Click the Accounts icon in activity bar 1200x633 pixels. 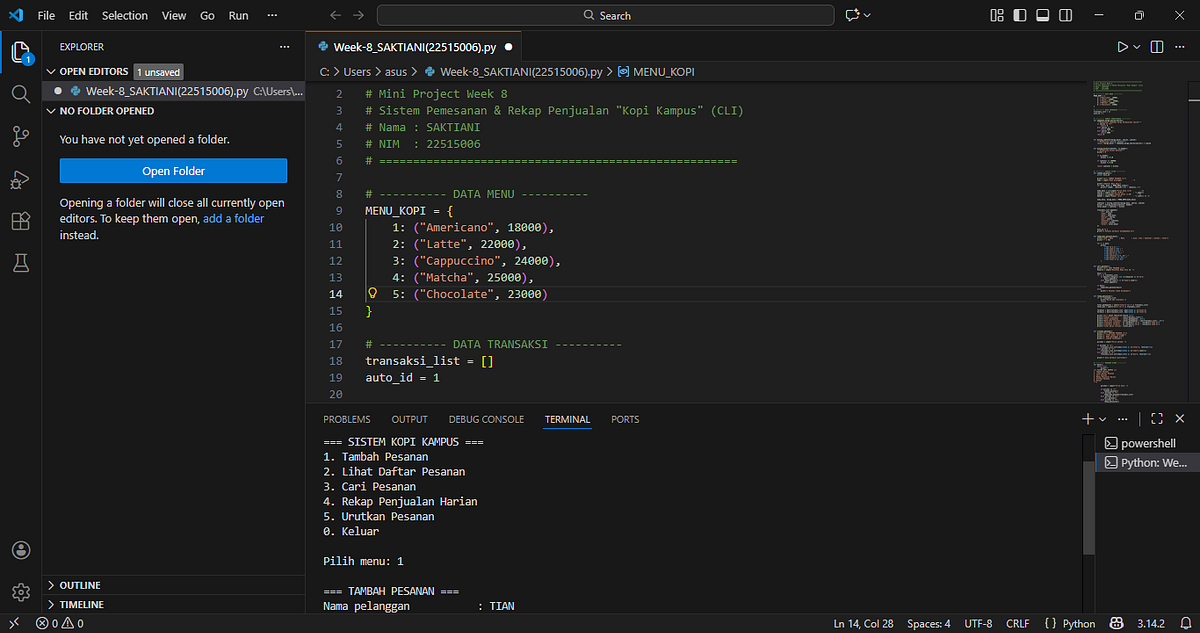pyautogui.click(x=20, y=550)
